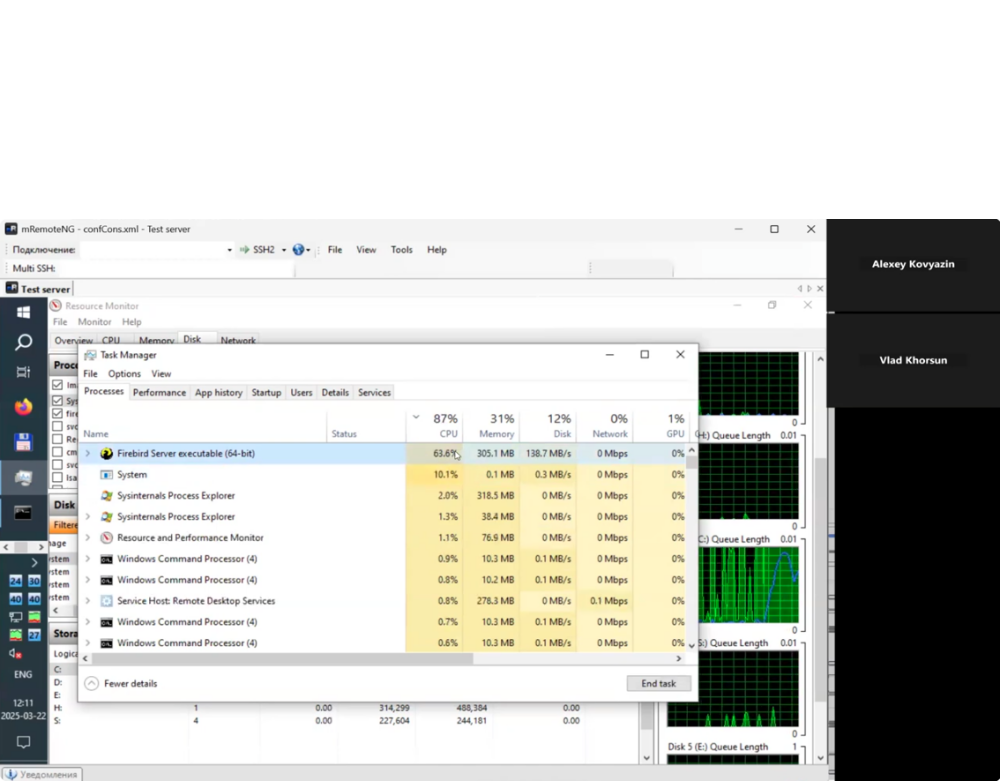The image size is (1000, 781).
Task: Expand Sysinternals Process Explorer 38.4 MB row
Action: (x=88, y=516)
